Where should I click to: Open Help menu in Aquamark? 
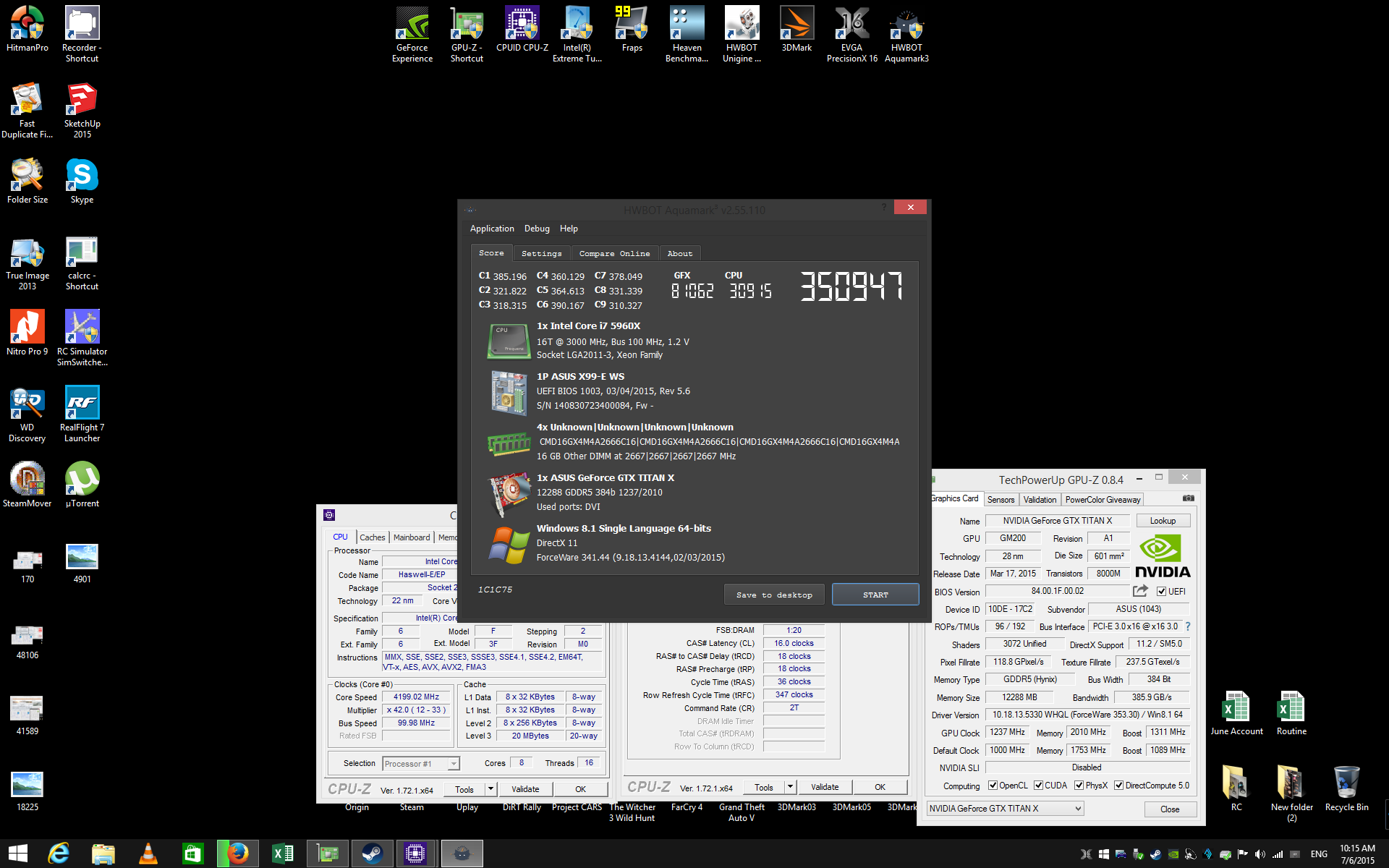(569, 229)
